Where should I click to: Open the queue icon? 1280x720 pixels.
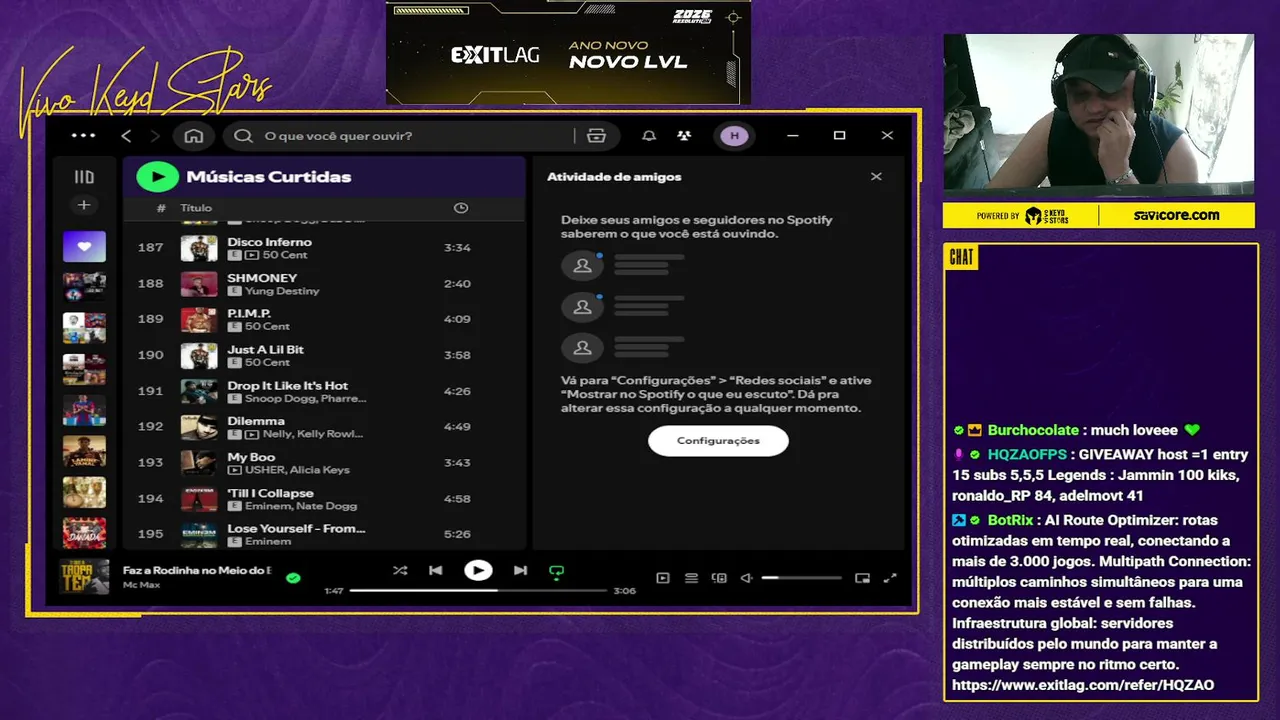pos(691,578)
